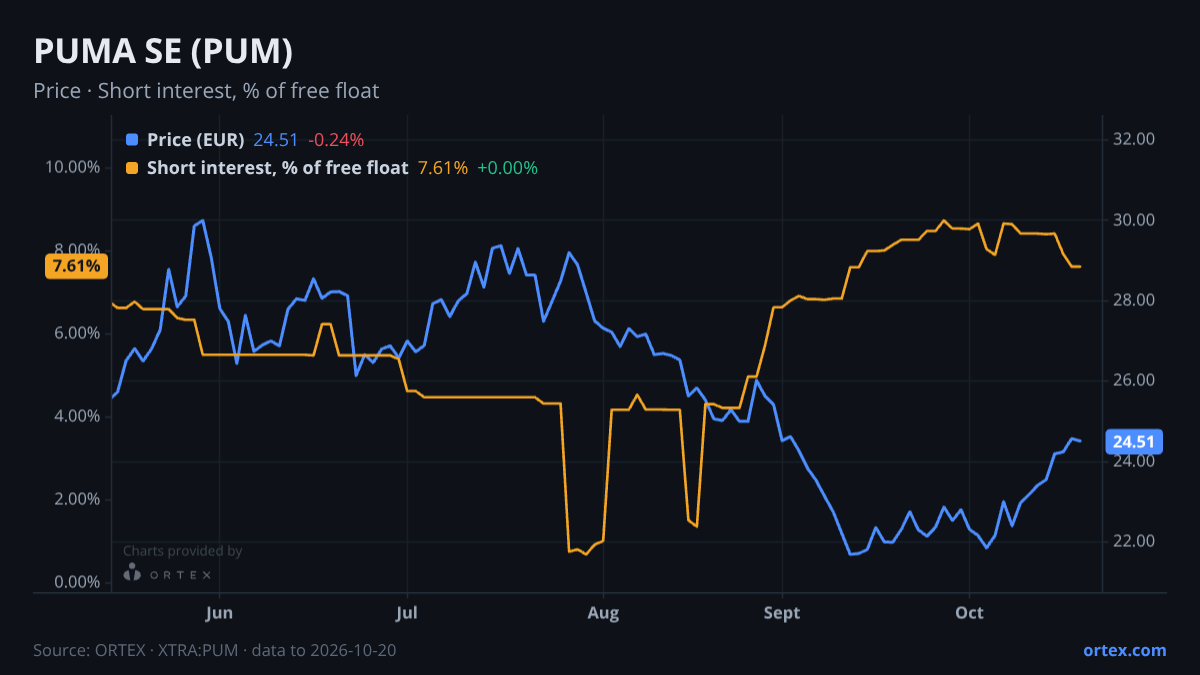Click the -0.24% price change value
This screenshot has height=675, width=1200.
(x=335, y=140)
